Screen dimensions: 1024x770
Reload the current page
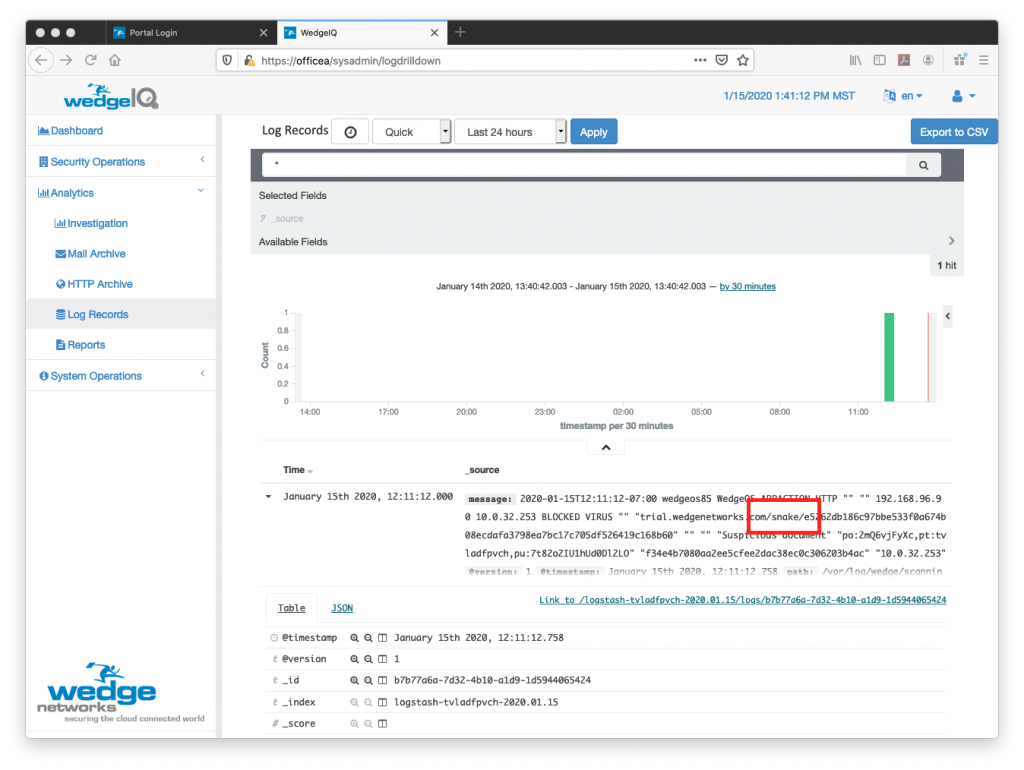pyautogui.click(x=90, y=60)
